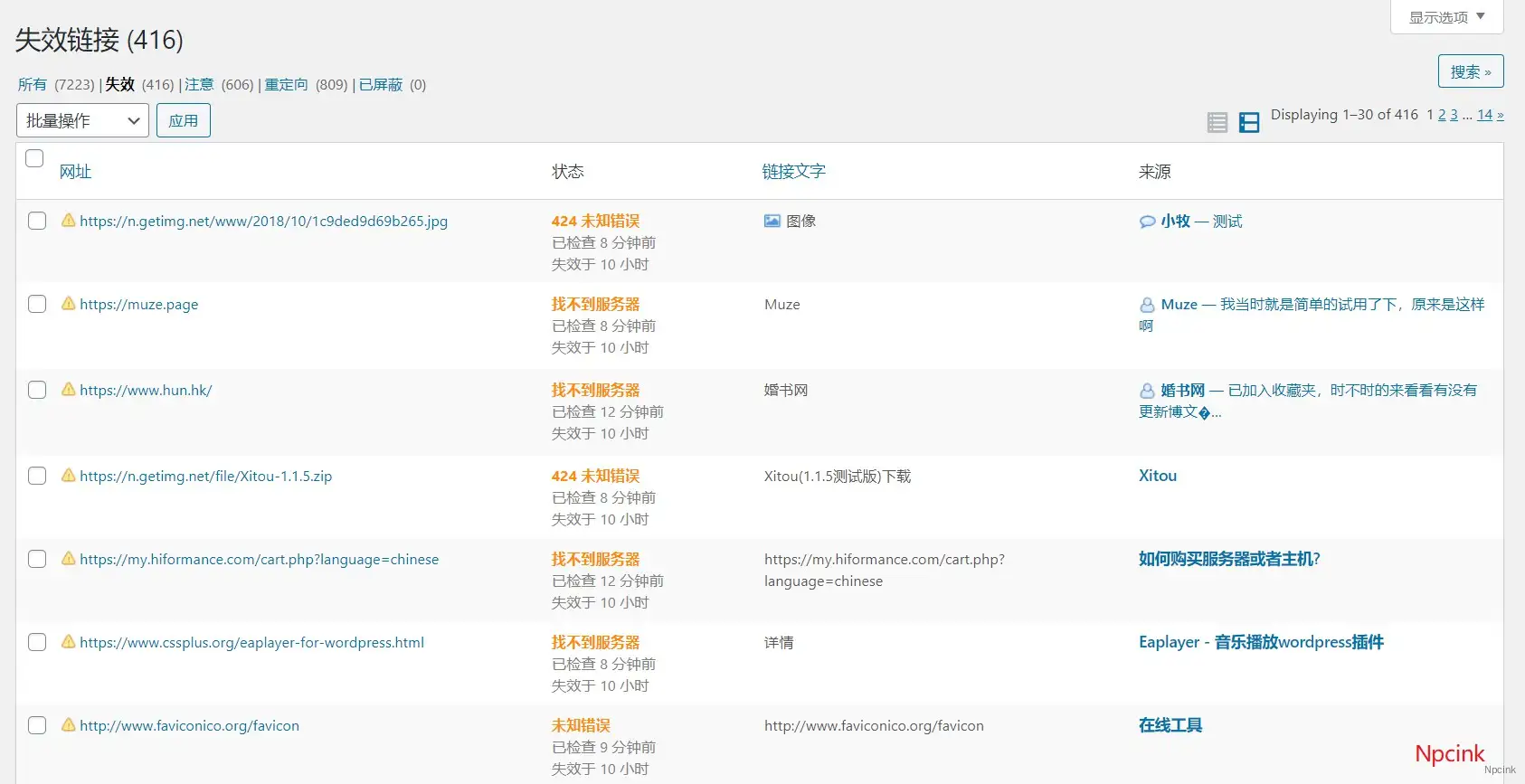Open Eaplayer - 音乐播放wordpress插件 source post
The width and height of the screenshot is (1525, 784).
tap(1261, 642)
